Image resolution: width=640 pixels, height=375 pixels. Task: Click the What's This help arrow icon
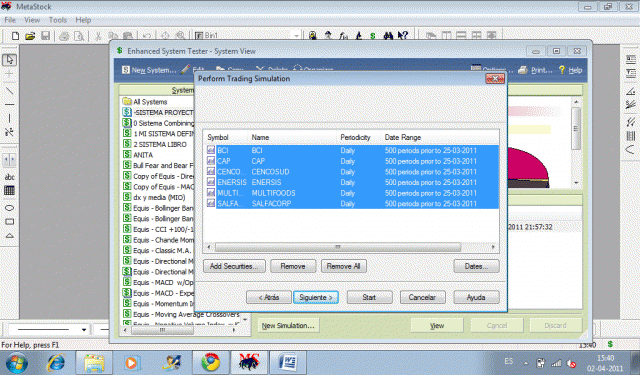point(403,36)
